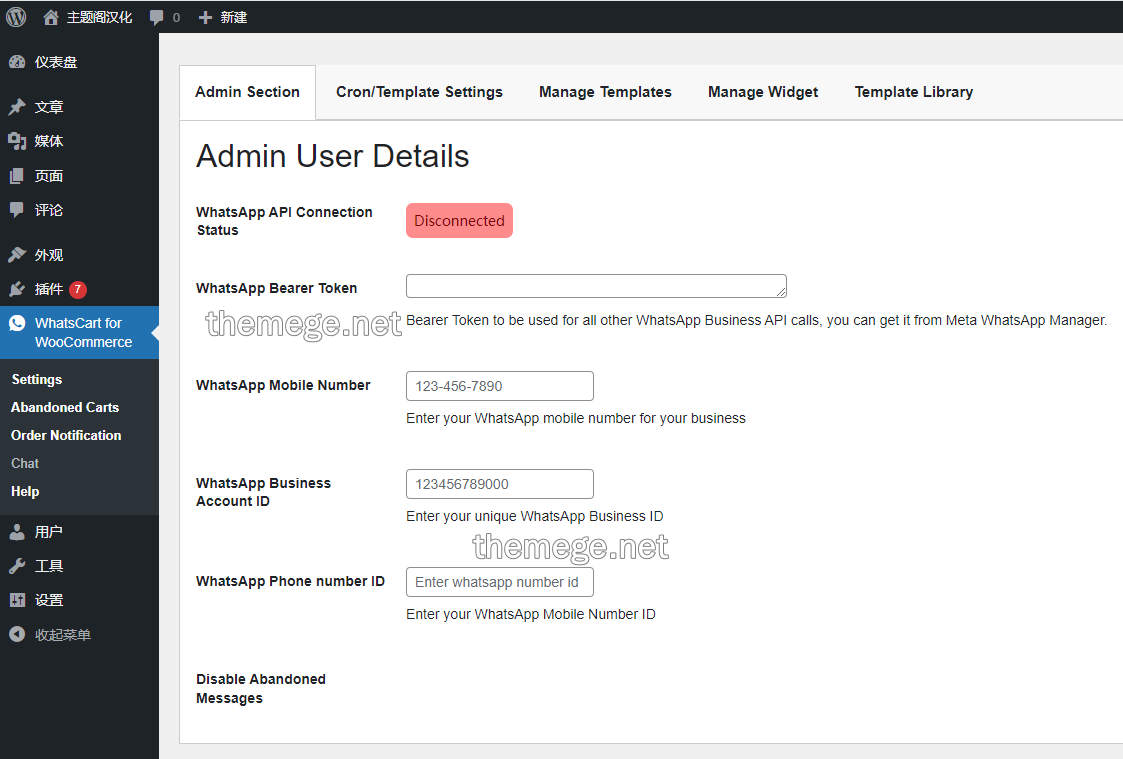Click the WhatsApp API Connection Status label
The image size is (1123, 759).
tap(284, 221)
